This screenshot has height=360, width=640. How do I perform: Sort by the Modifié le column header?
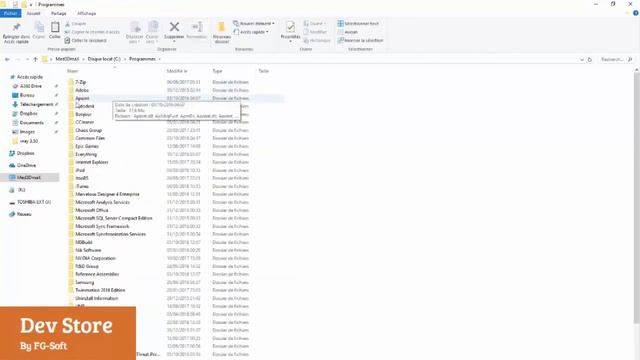tap(177, 71)
